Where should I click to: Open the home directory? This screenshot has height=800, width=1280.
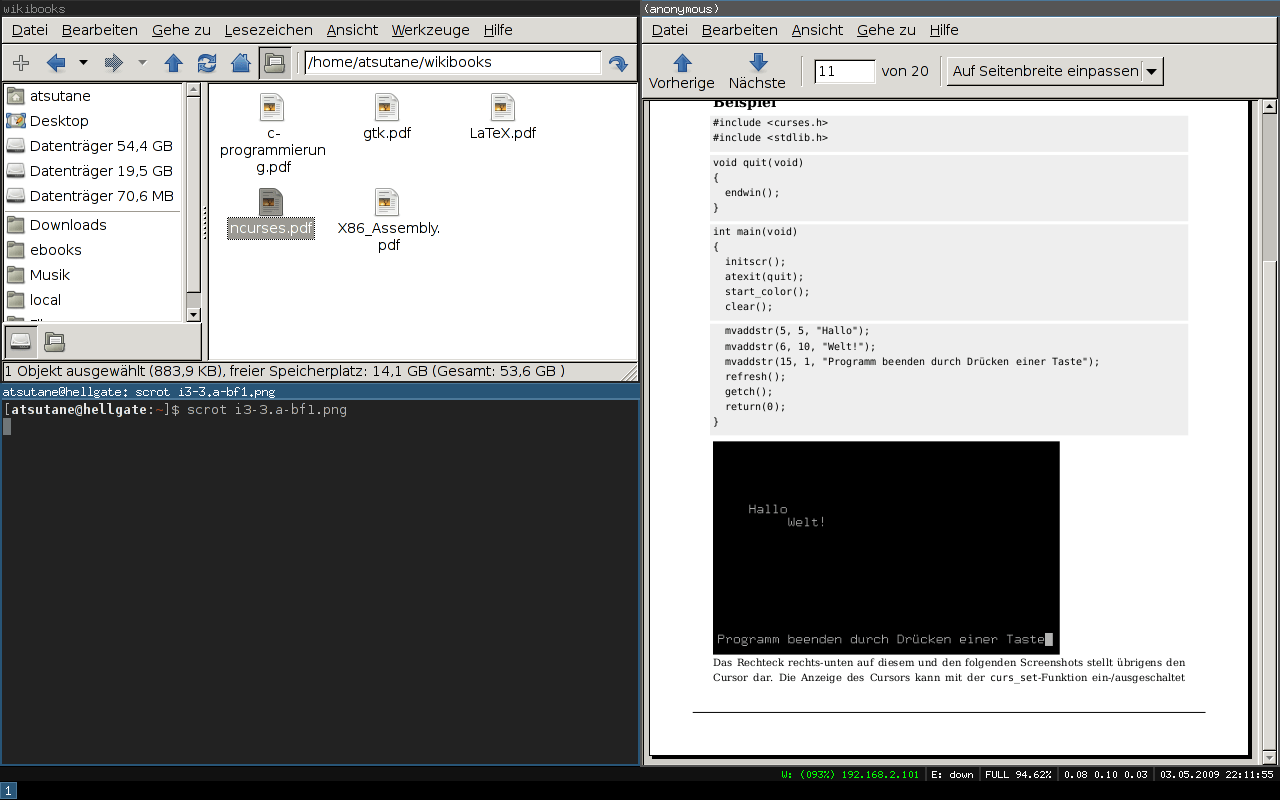click(x=240, y=62)
